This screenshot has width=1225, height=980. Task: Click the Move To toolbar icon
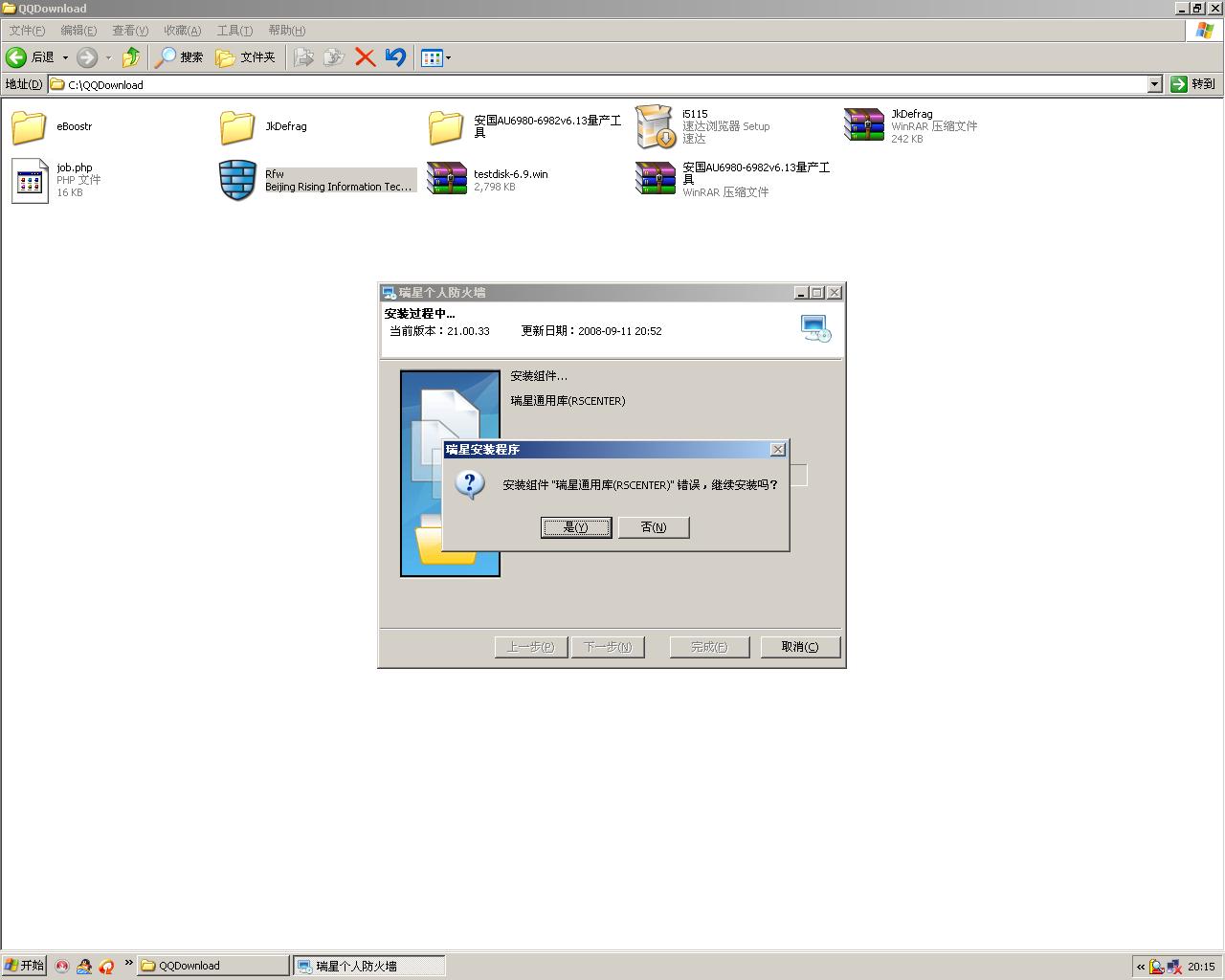click(x=303, y=57)
